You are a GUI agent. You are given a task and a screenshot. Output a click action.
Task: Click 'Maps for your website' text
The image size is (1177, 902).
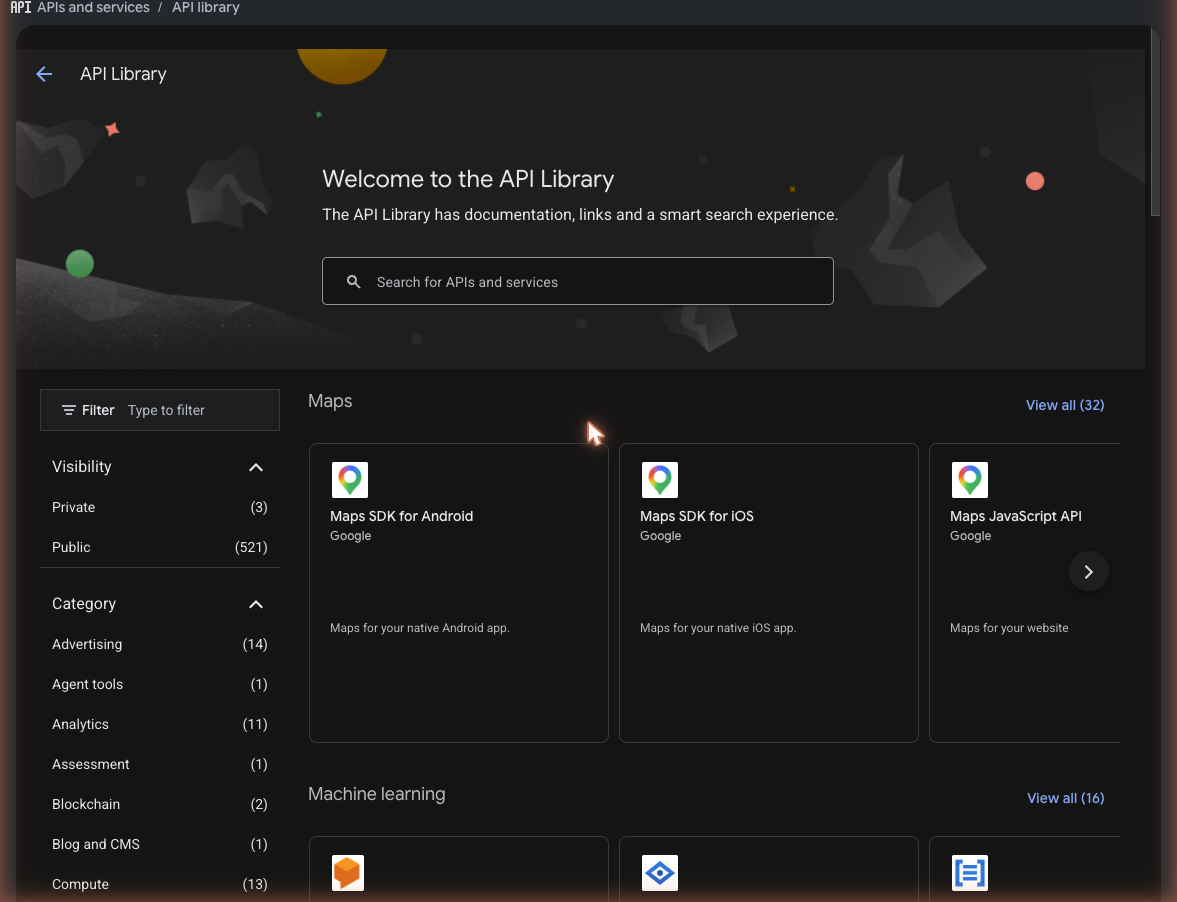pos(1009,628)
